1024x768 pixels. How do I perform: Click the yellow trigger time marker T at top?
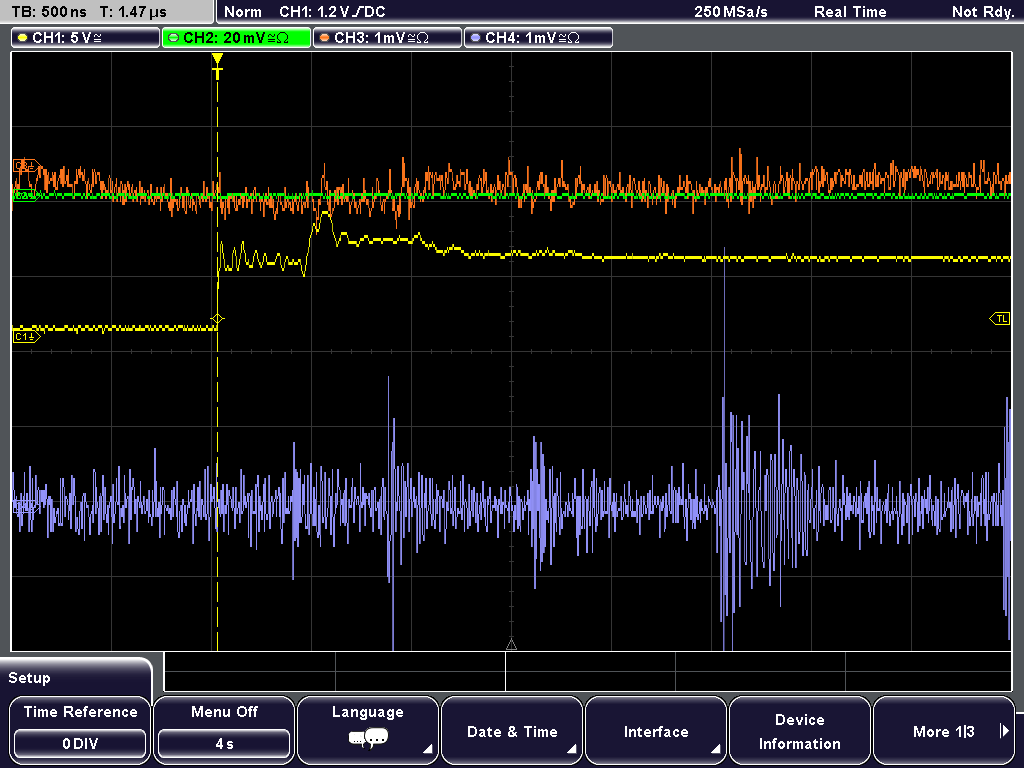click(x=217, y=66)
